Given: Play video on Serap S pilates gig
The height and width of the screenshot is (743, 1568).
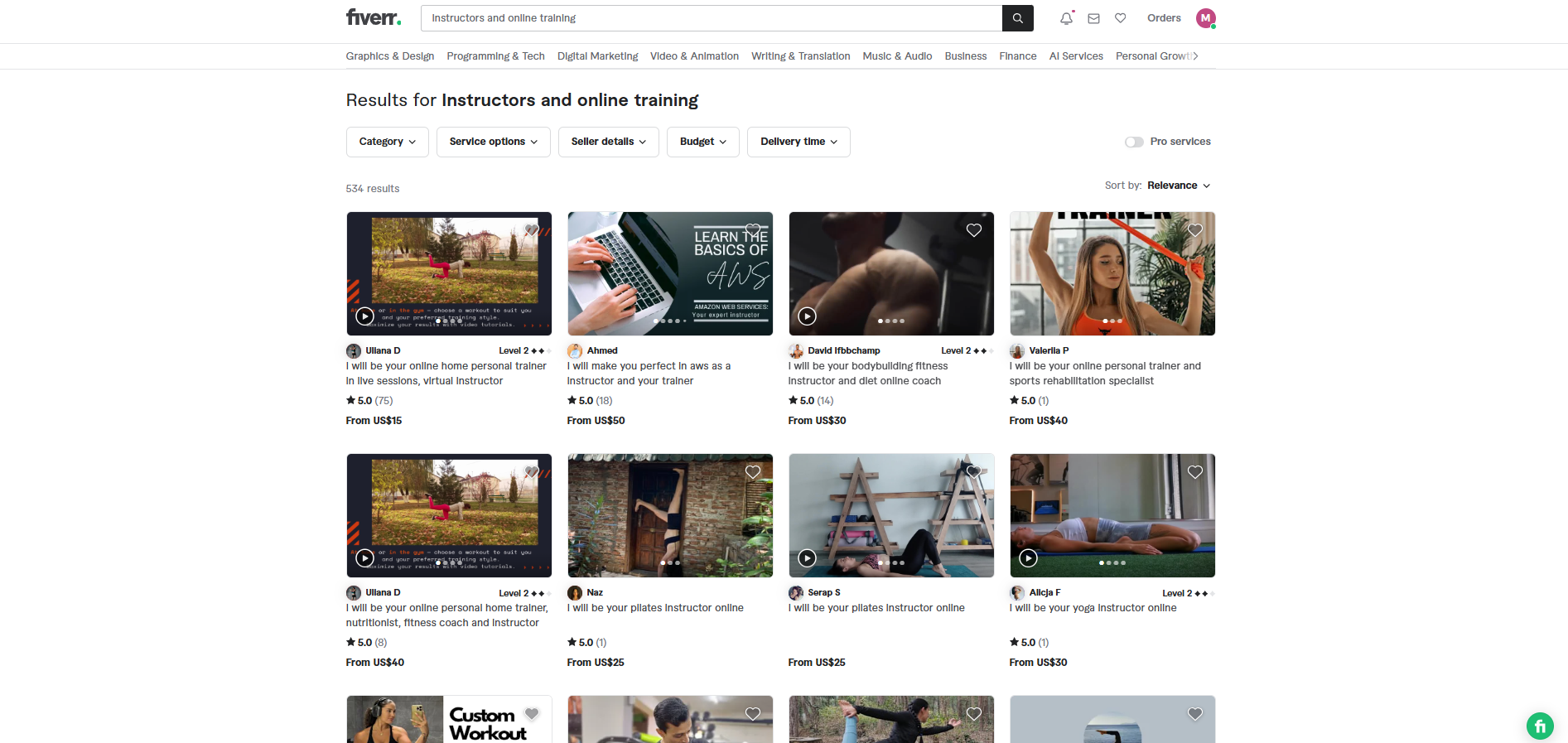Looking at the screenshot, I should point(807,558).
